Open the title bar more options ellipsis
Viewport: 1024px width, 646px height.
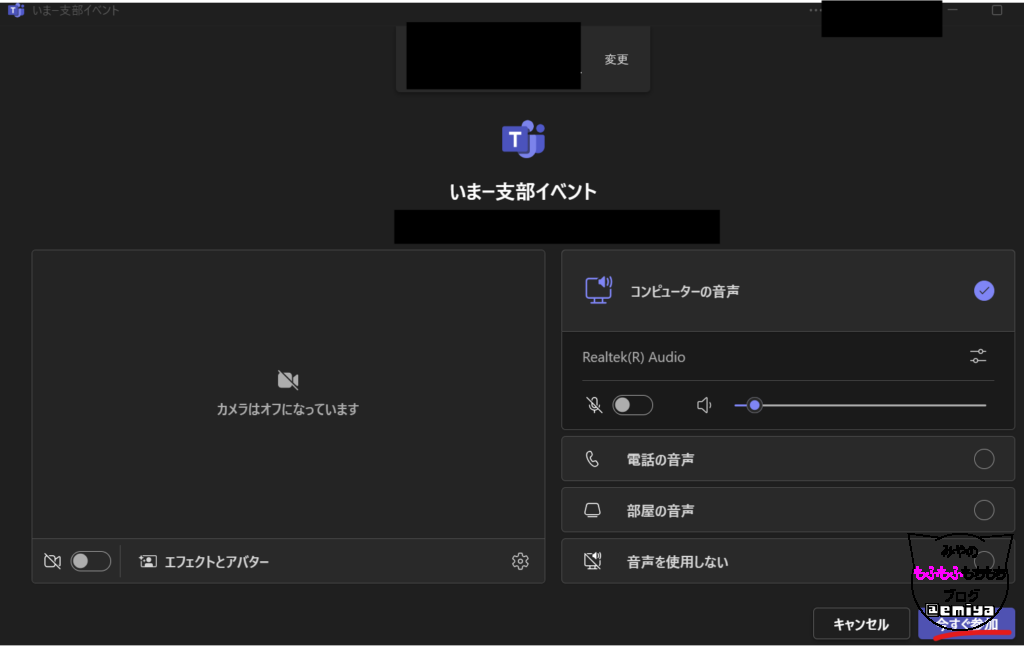pyautogui.click(x=815, y=10)
